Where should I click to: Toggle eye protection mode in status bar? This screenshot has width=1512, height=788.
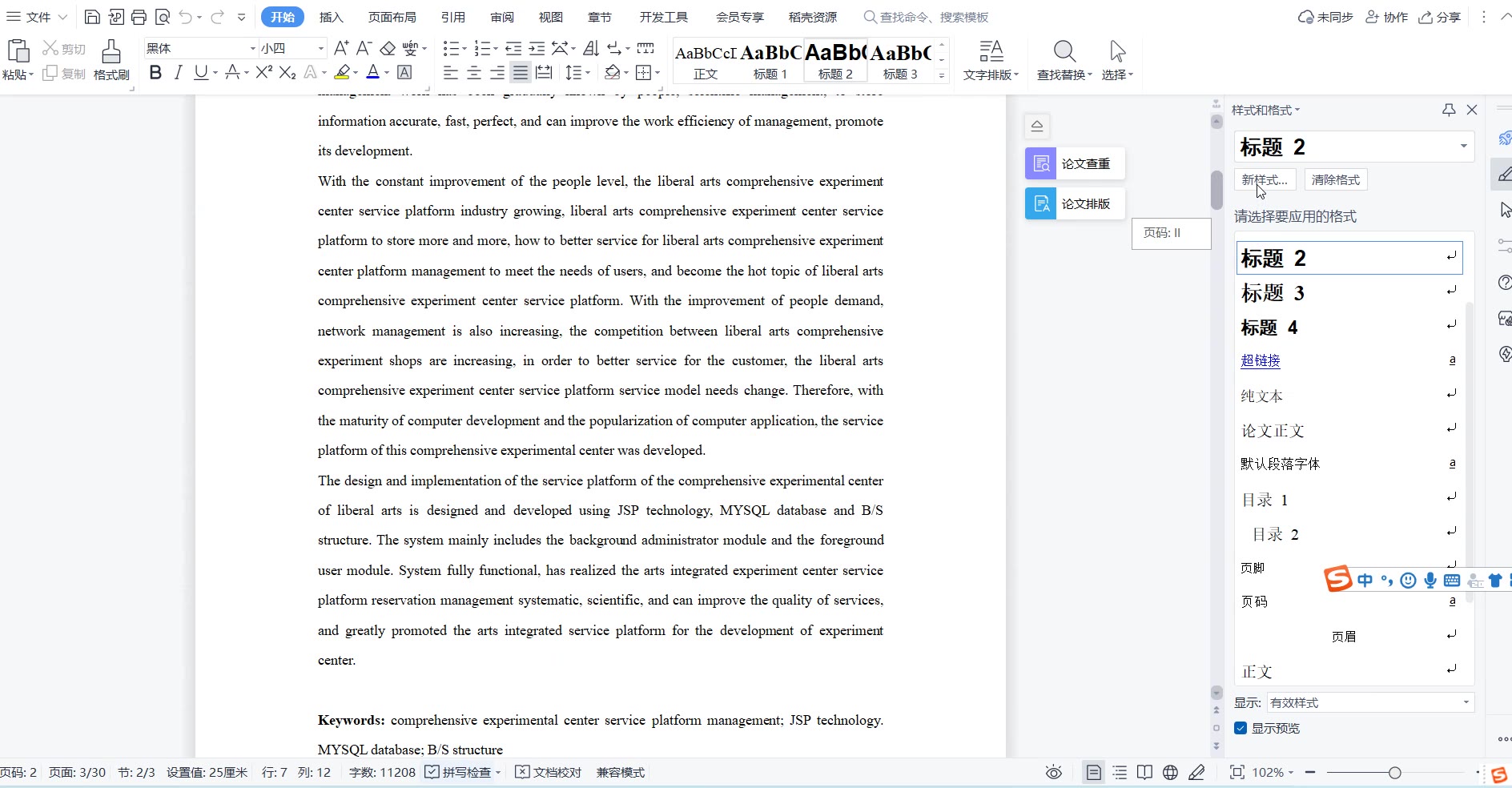[1054, 773]
